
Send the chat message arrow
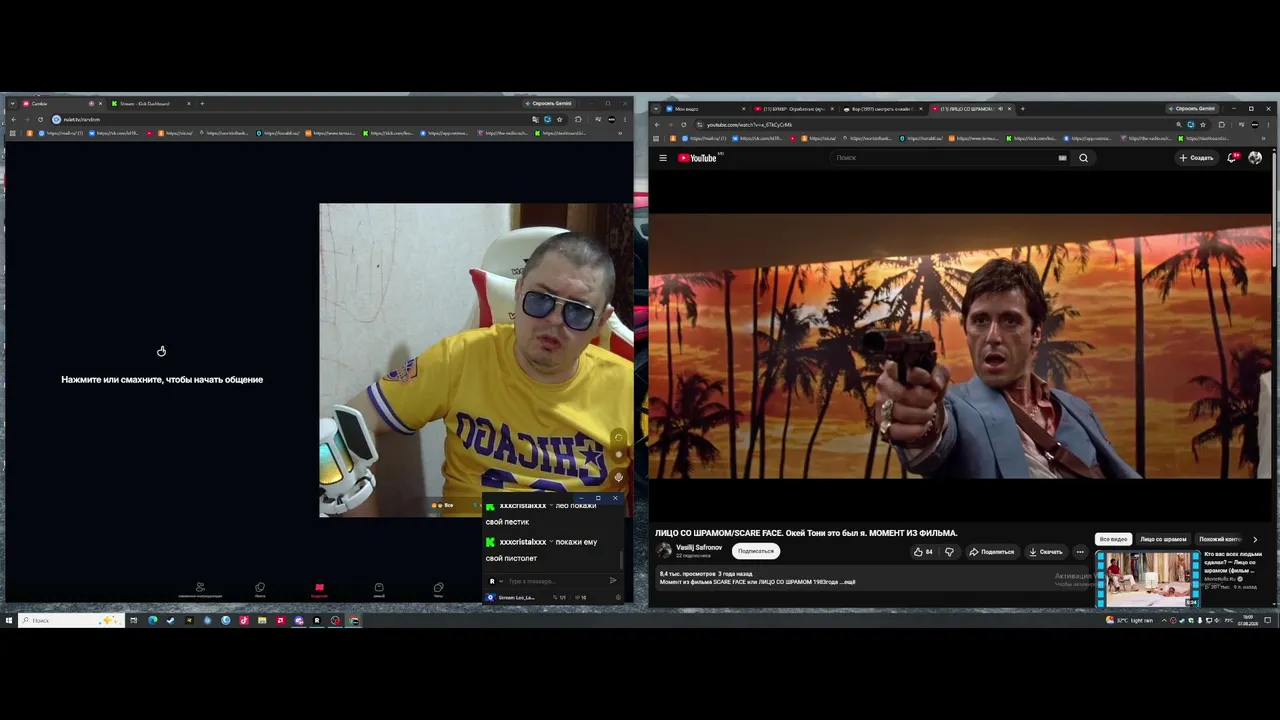pyautogui.click(x=613, y=581)
